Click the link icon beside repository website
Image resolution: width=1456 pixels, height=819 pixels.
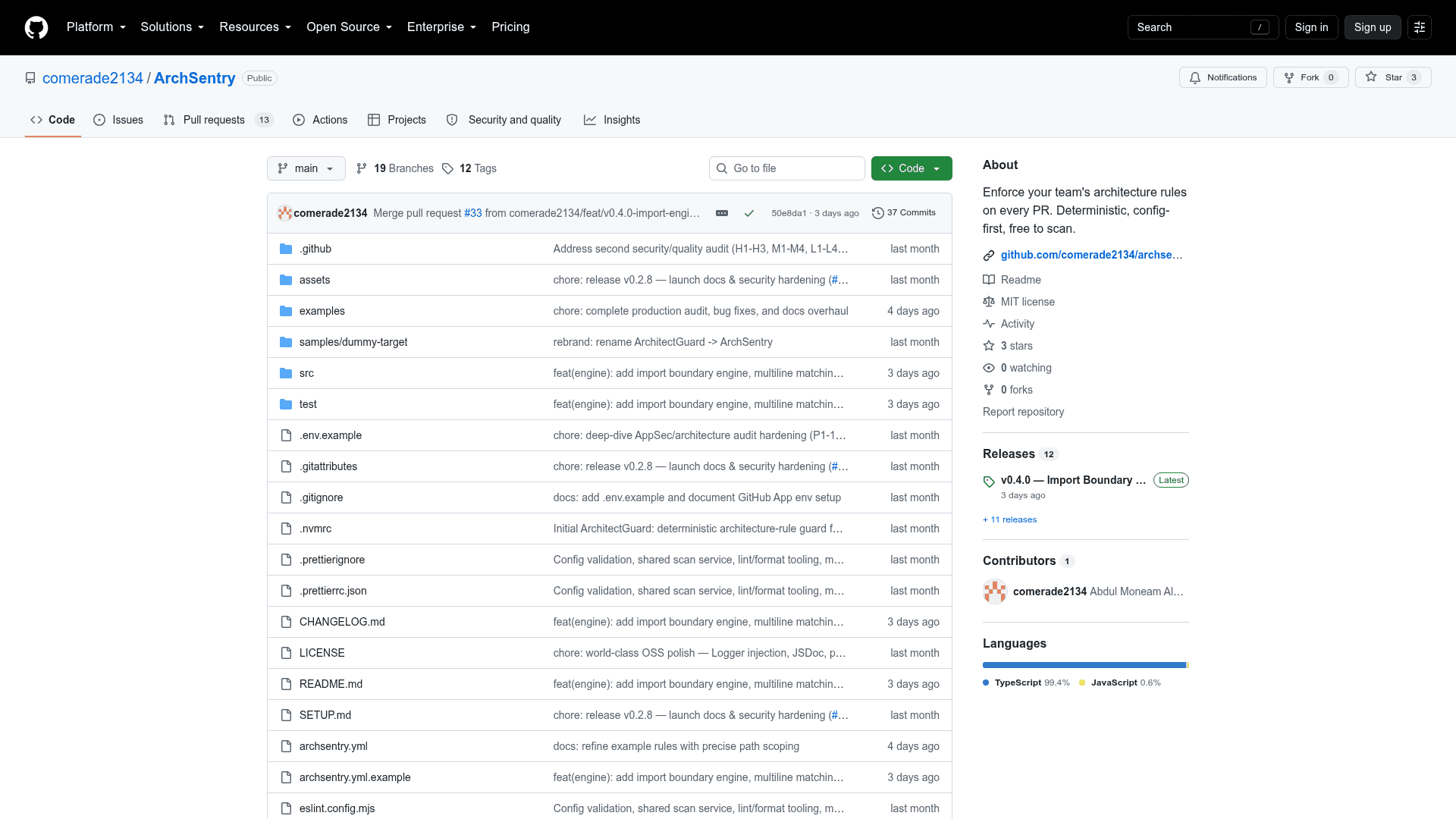pos(989,256)
